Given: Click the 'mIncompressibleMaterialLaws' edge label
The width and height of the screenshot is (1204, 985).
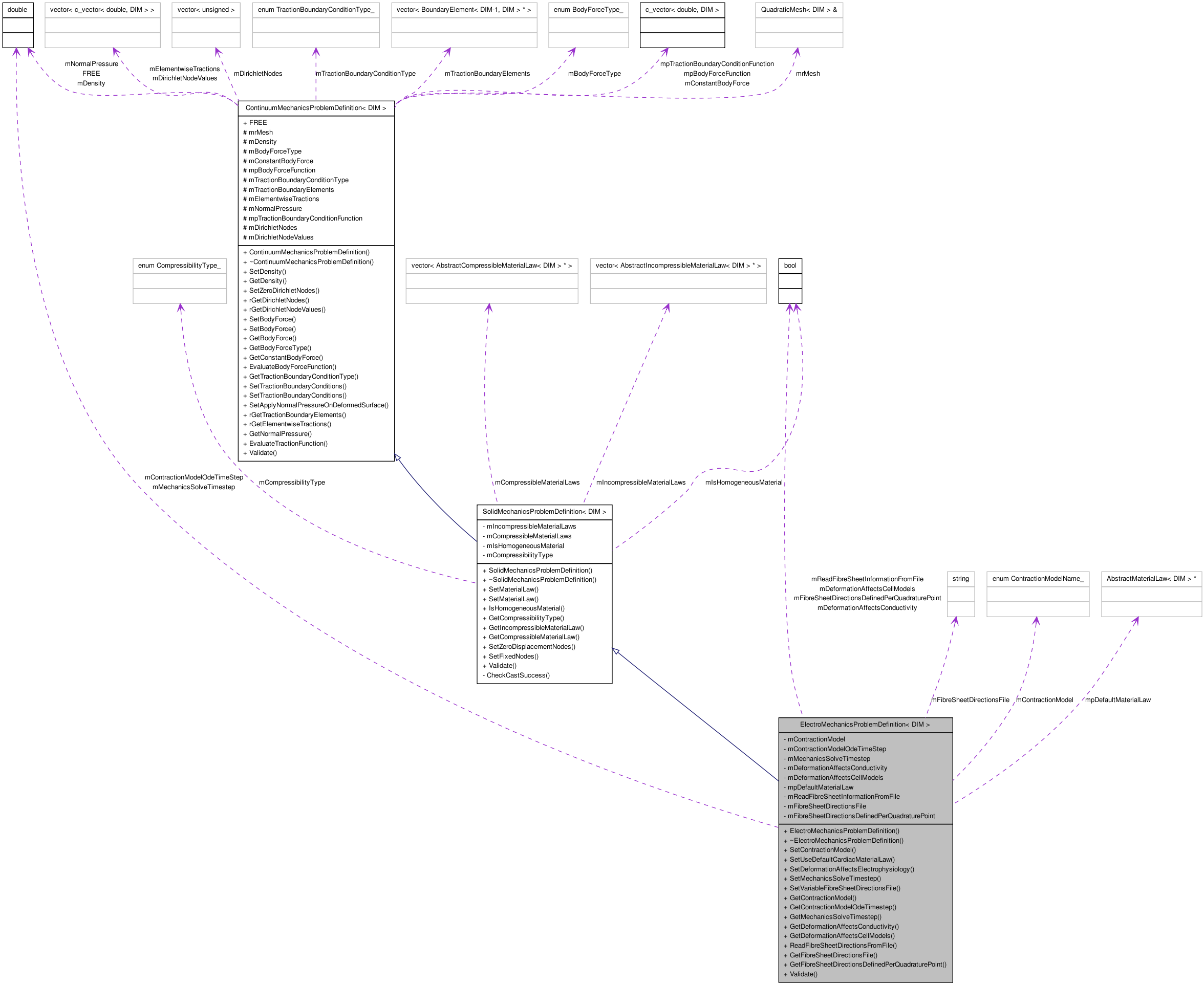Looking at the screenshot, I should 641,483.
